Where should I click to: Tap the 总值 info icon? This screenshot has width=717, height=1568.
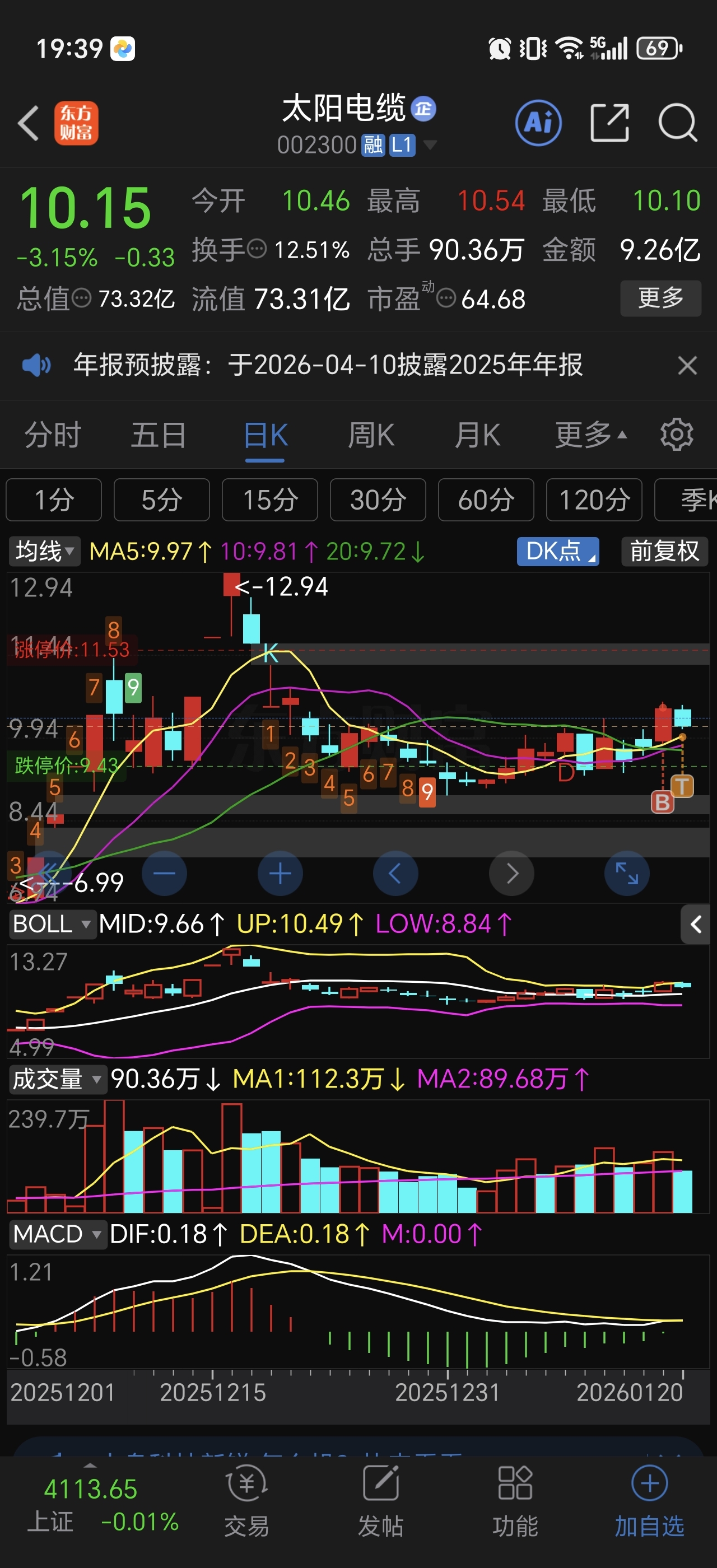coord(82,298)
